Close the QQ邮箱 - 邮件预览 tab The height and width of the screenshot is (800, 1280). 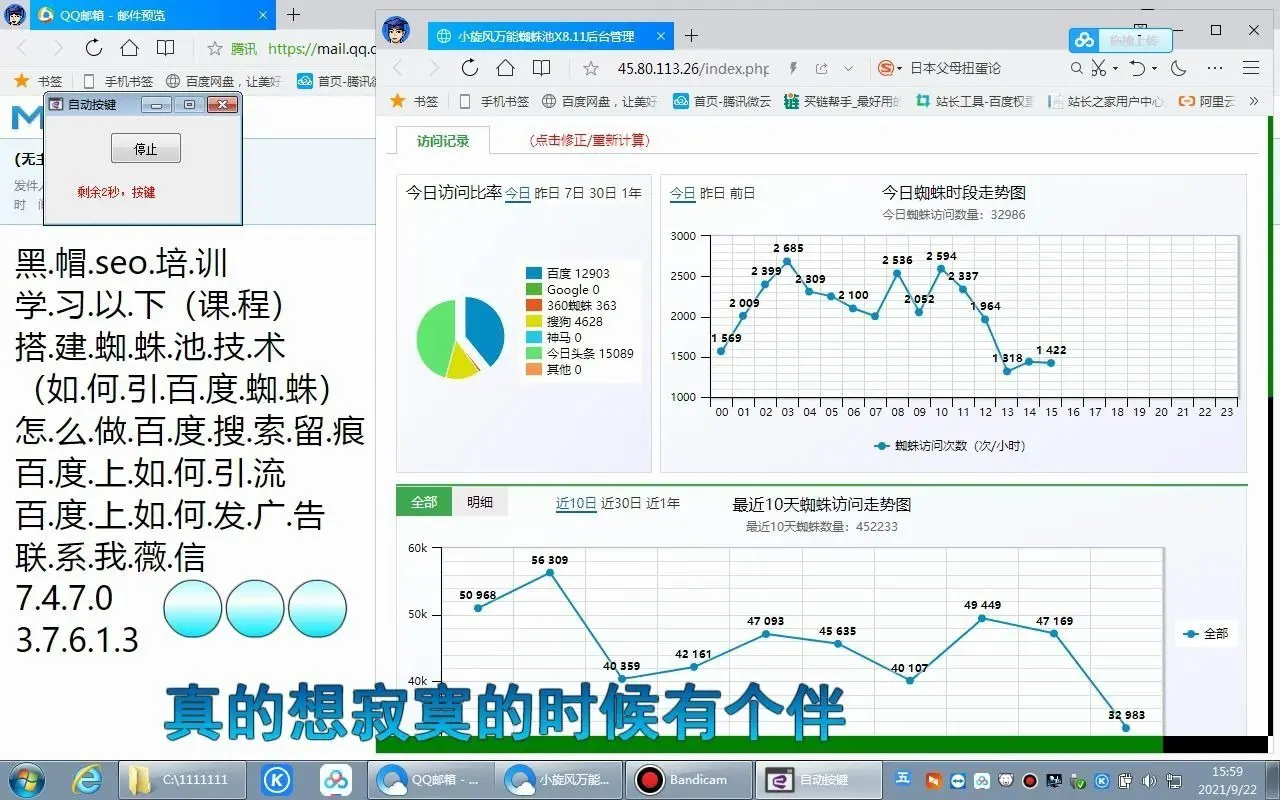point(263,15)
